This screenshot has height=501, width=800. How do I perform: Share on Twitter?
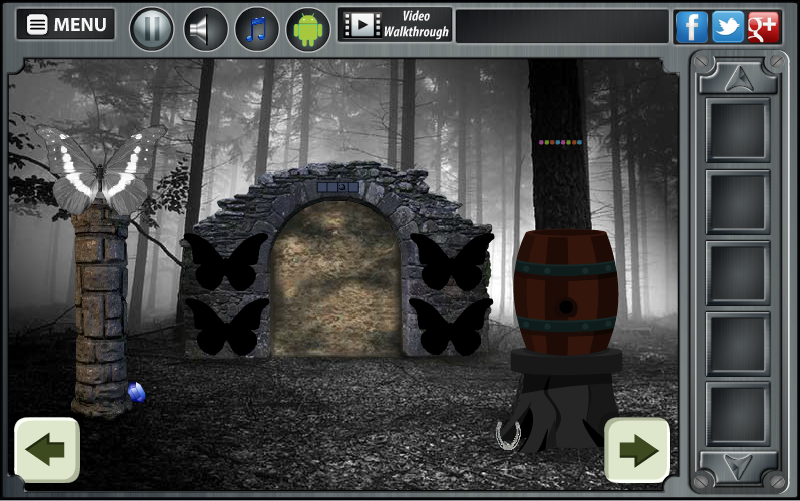(728, 27)
